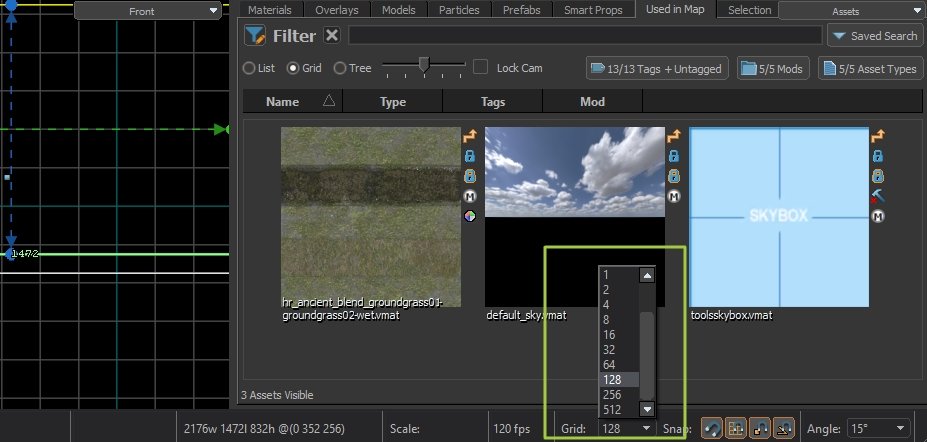Enable the Lock Cam checkbox
The image size is (927, 442).
(481, 68)
